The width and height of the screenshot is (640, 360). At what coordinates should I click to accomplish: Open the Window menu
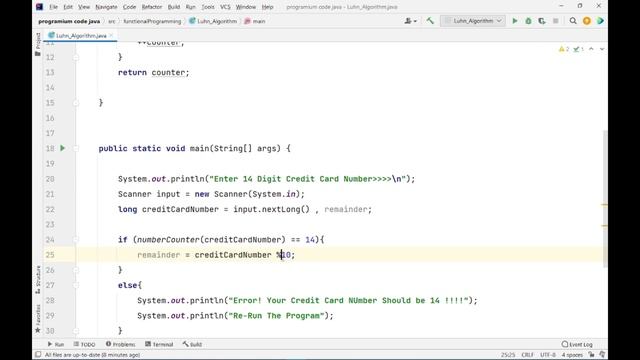(x=246, y=7)
